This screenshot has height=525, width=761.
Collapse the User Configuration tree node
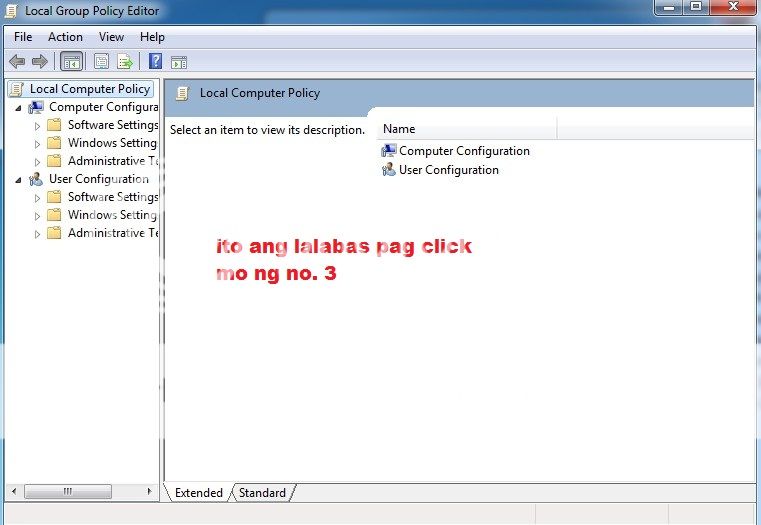(19, 180)
